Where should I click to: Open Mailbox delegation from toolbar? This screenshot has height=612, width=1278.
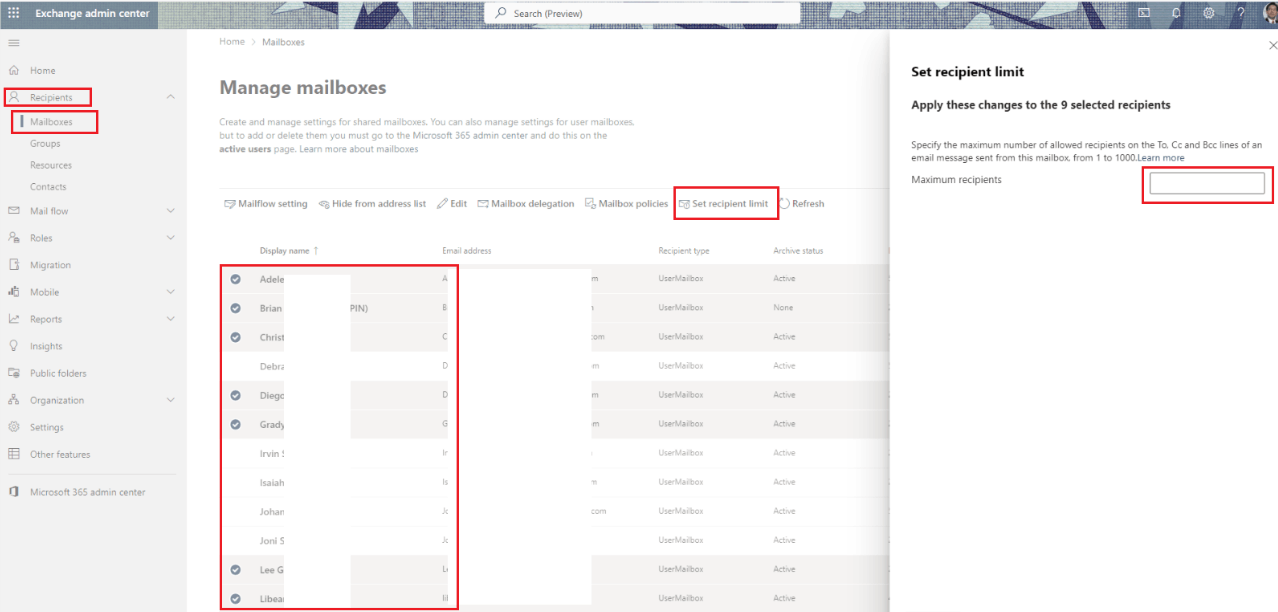(526, 204)
